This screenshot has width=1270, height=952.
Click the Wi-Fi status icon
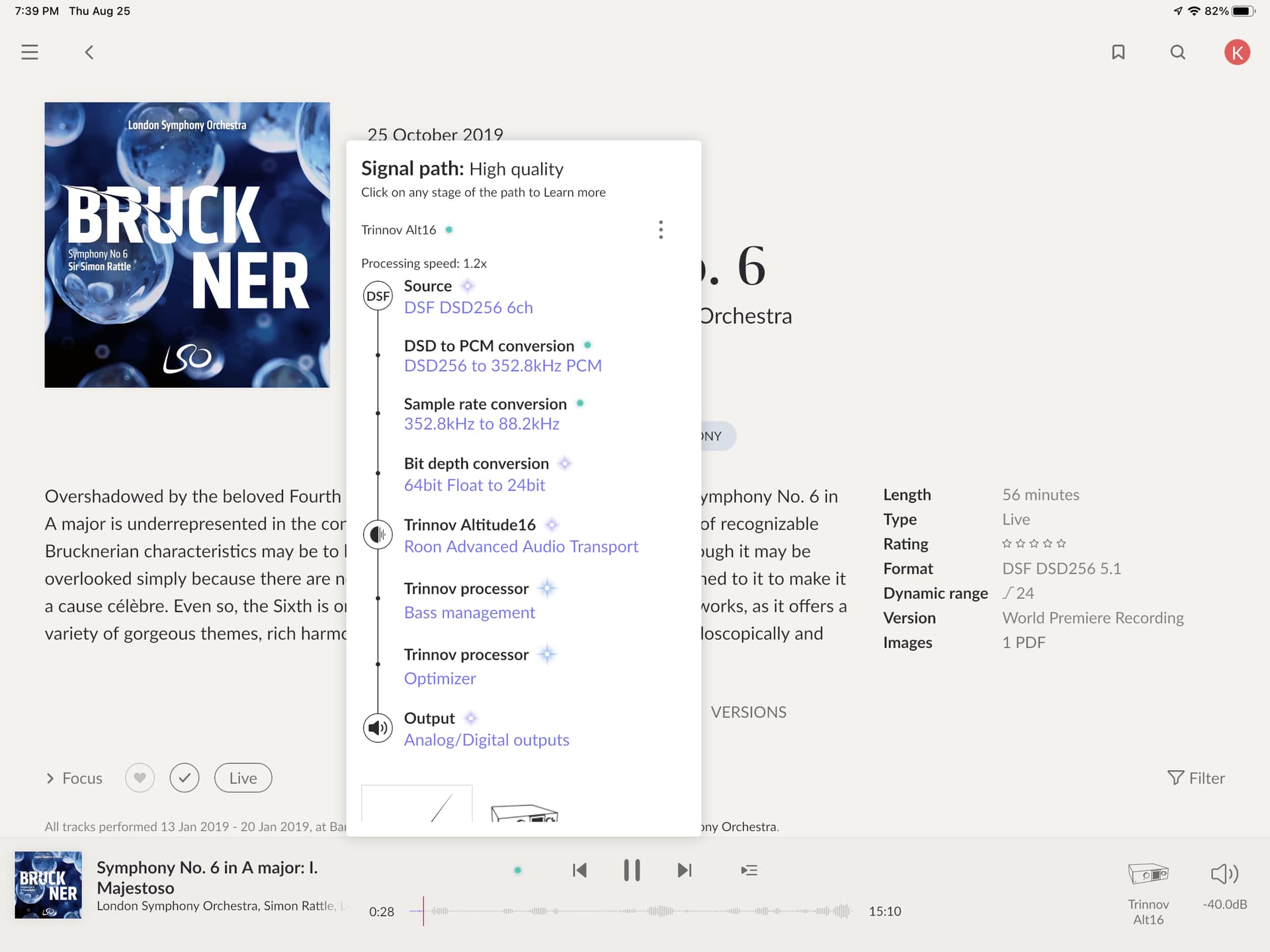[x=1195, y=11]
